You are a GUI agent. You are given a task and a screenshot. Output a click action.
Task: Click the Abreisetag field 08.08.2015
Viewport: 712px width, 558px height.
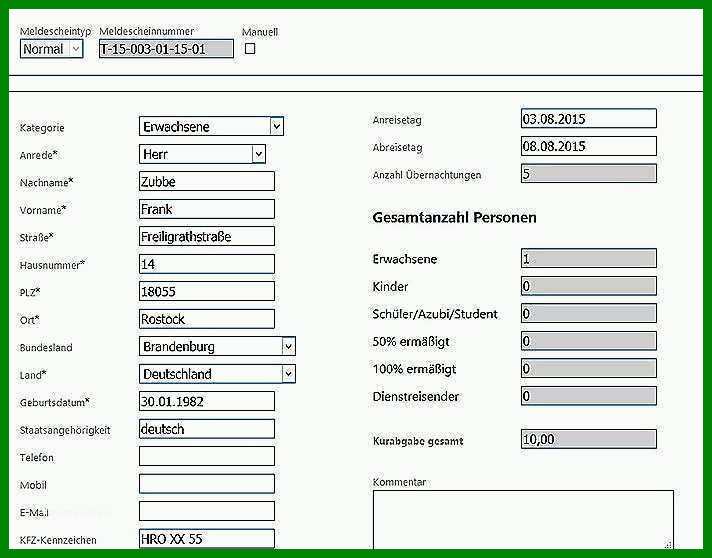tap(588, 146)
